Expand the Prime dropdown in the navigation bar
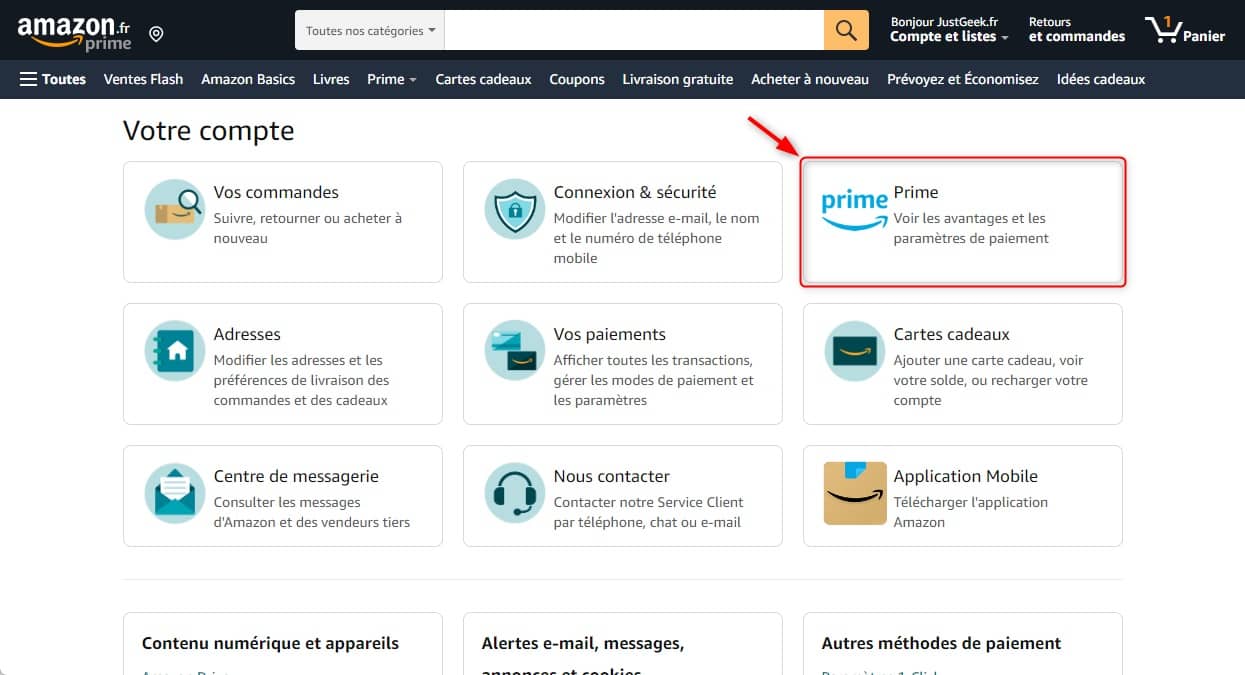The image size is (1245, 675). tap(392, 79)
